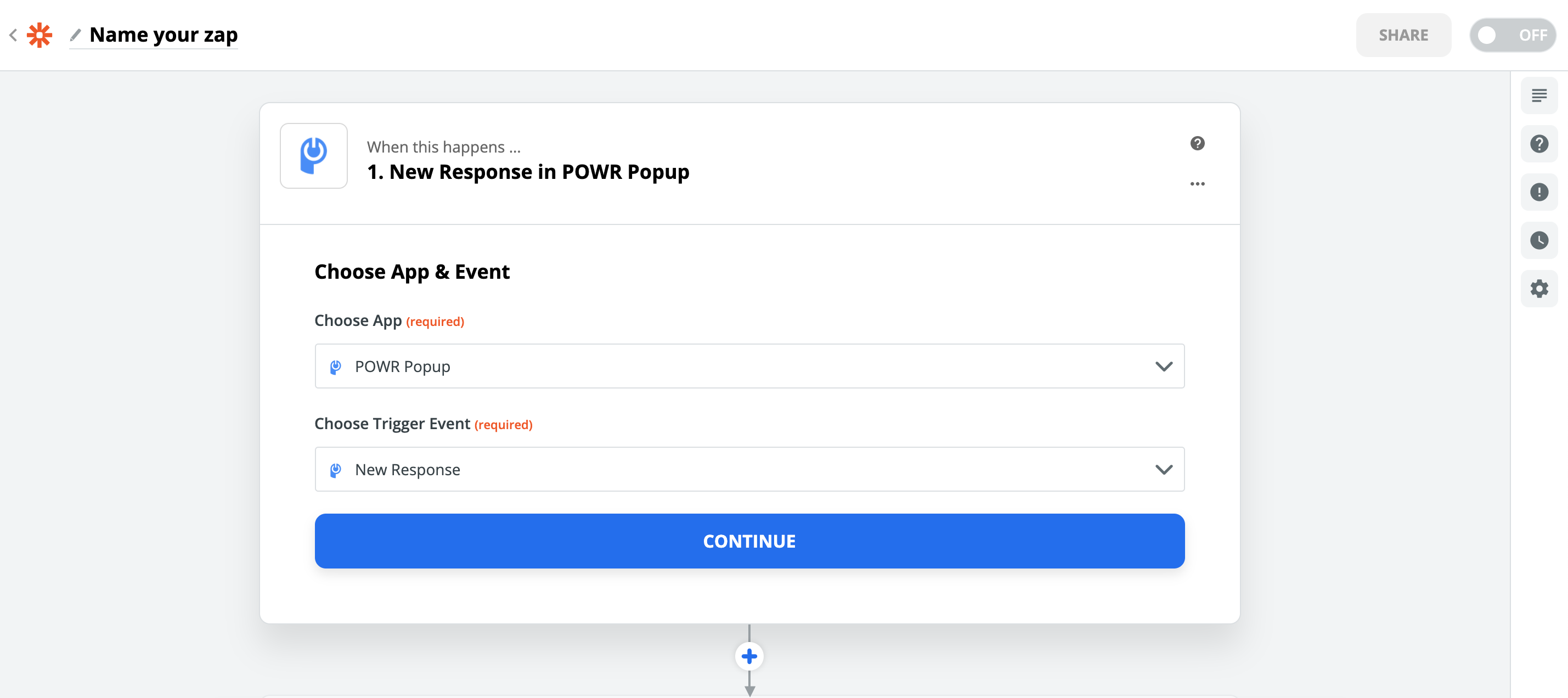1568x698 pixels.
Task: Open the settings gear icon in sidebar
Action: (1539, 288)
